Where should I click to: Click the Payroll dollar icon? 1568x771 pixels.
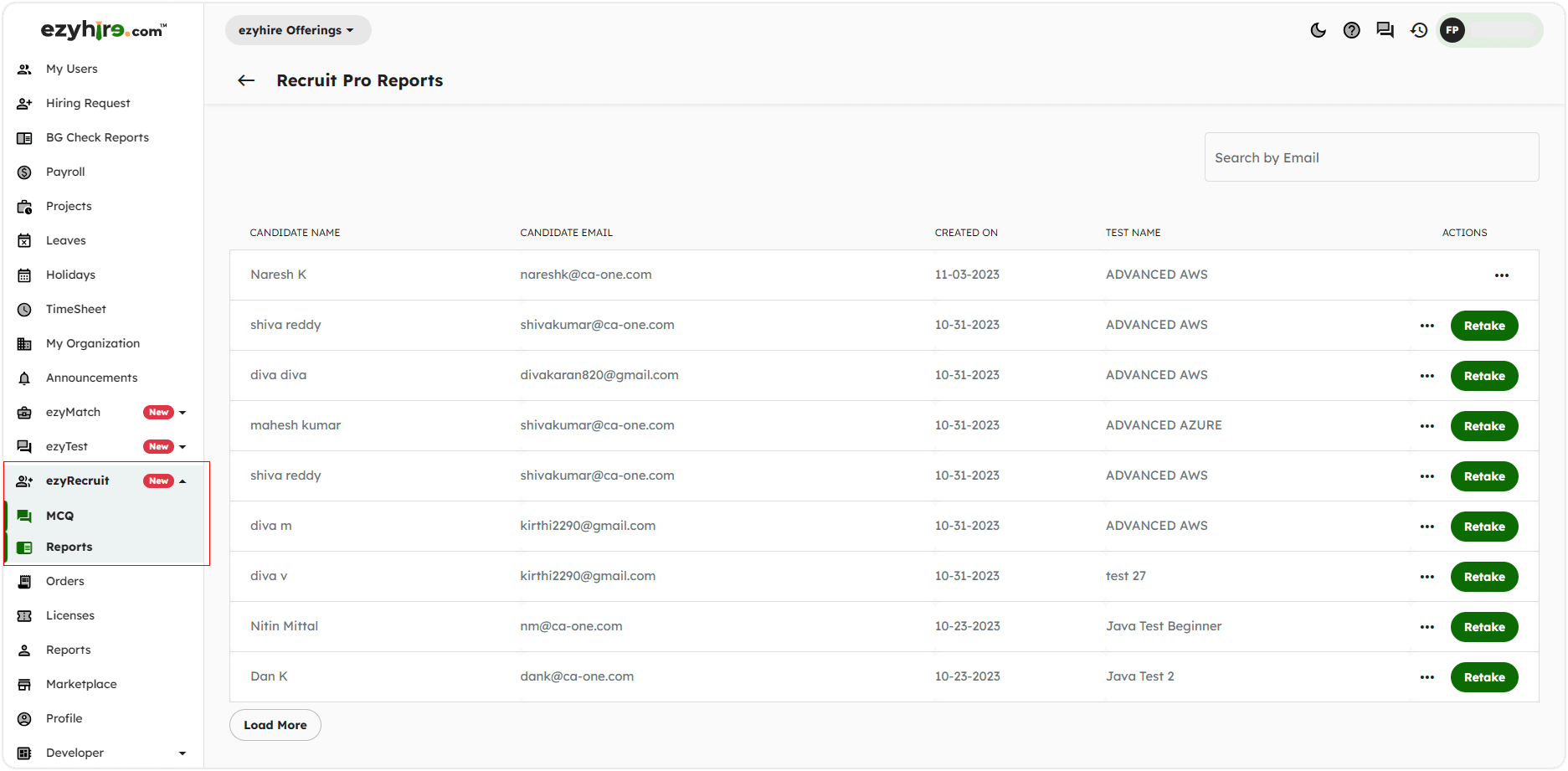tap(24, 172)
